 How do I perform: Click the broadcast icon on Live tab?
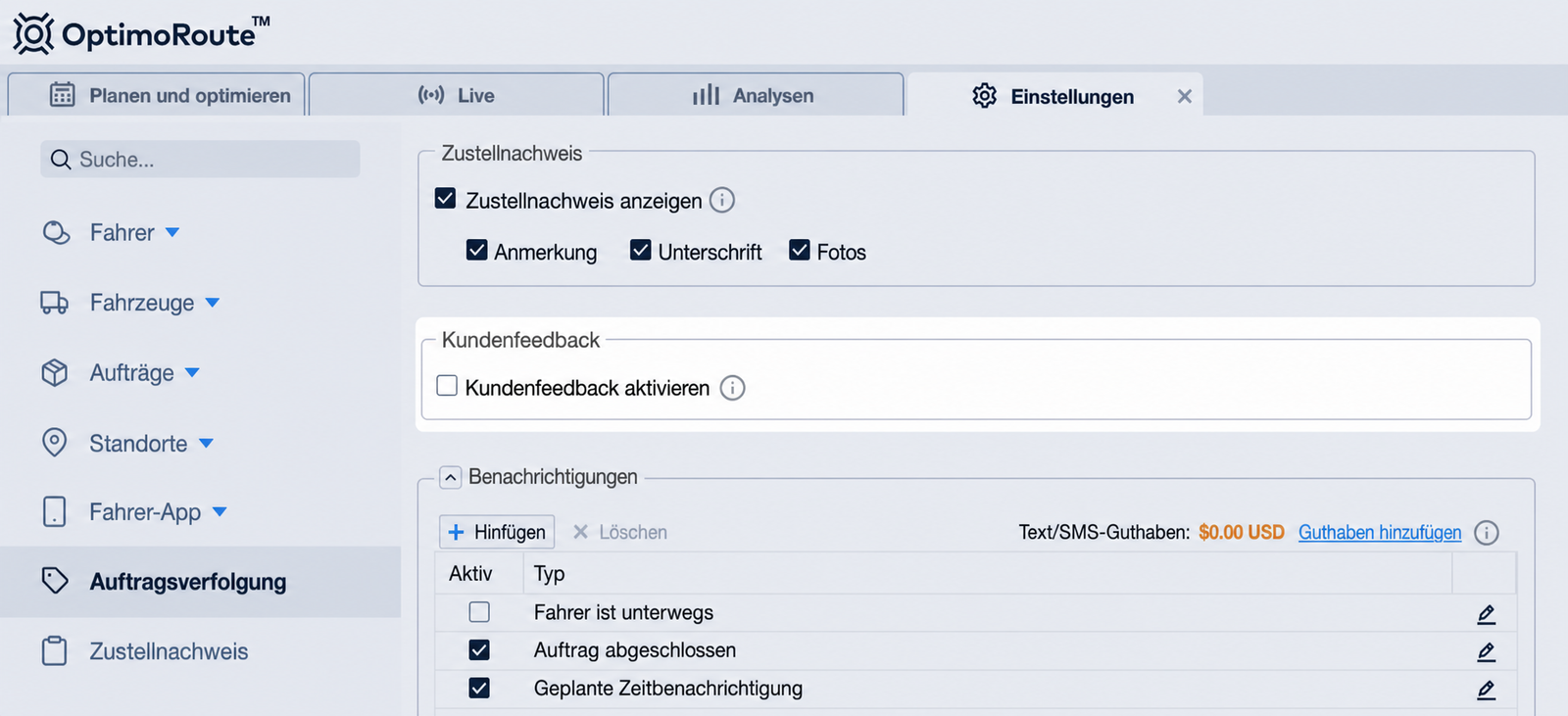pos(431,95)
